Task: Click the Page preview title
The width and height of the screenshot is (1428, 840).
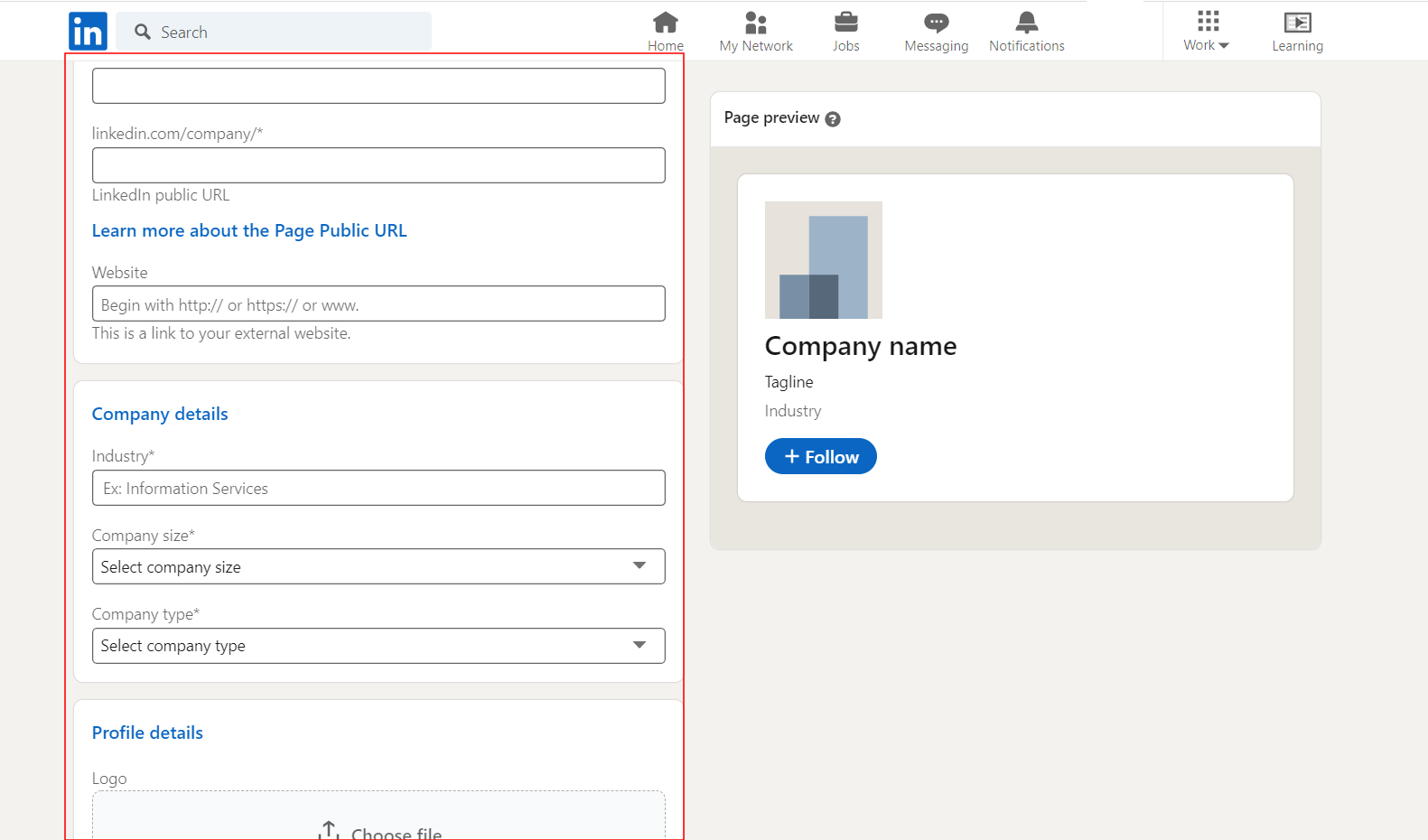Action: coord(771,117)
